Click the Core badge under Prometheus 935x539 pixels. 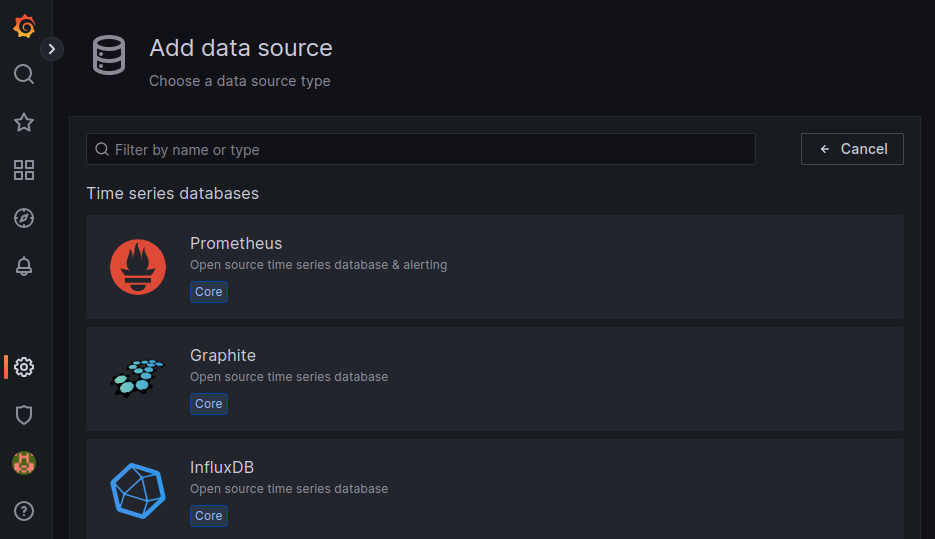click(x=209, y=292)
